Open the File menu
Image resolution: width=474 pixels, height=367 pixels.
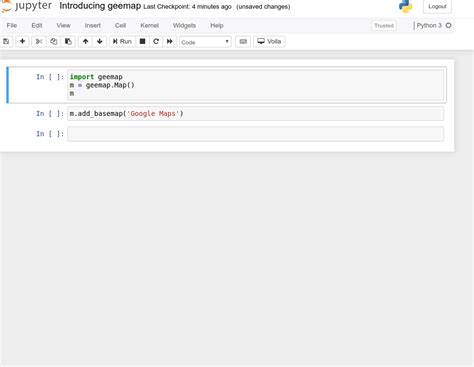12,25
